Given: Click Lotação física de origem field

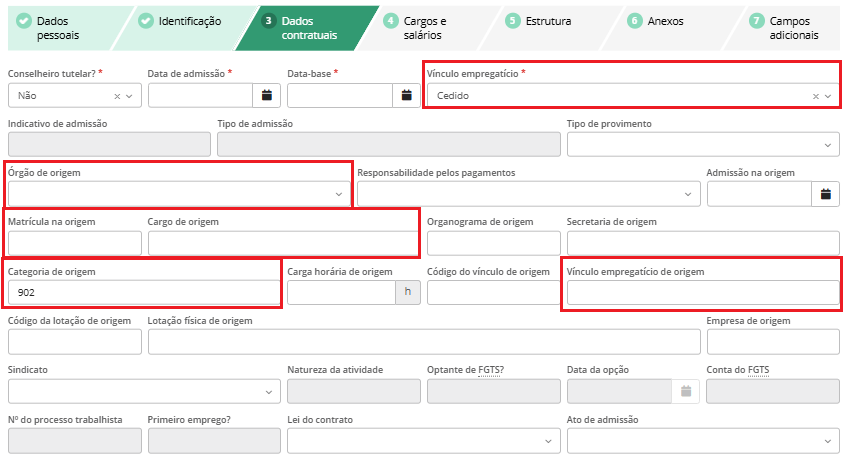Looking at the screenshot, I should click(424, 342).
